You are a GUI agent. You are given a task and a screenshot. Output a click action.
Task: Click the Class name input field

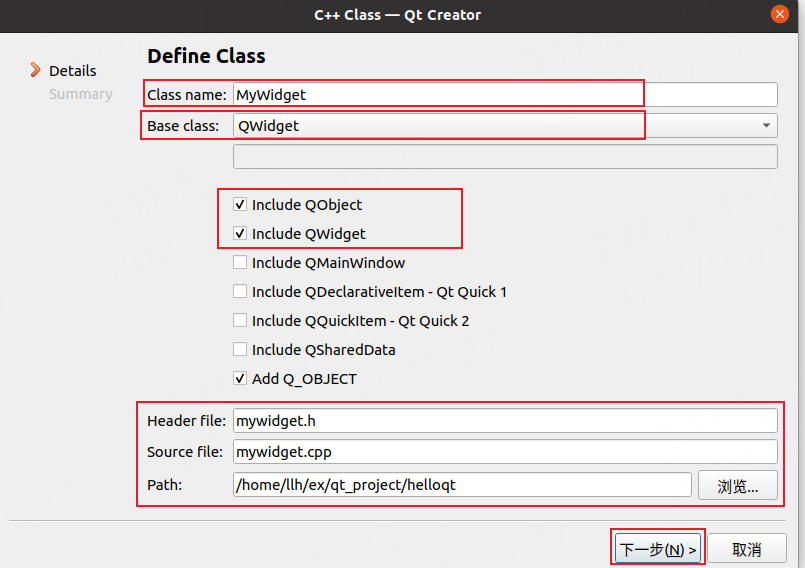(x=505, y=94)
